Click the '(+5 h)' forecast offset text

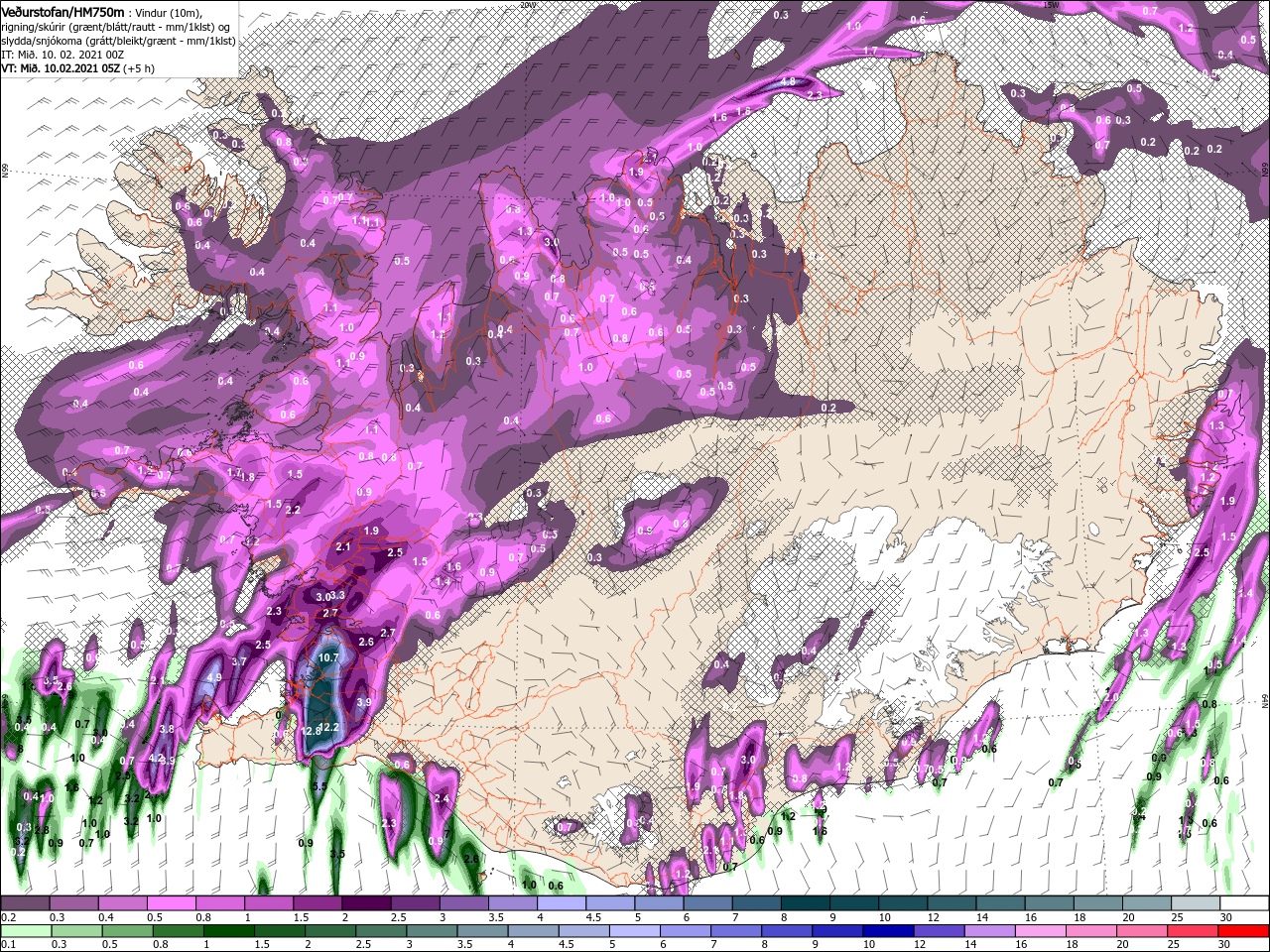click(139, 68)
